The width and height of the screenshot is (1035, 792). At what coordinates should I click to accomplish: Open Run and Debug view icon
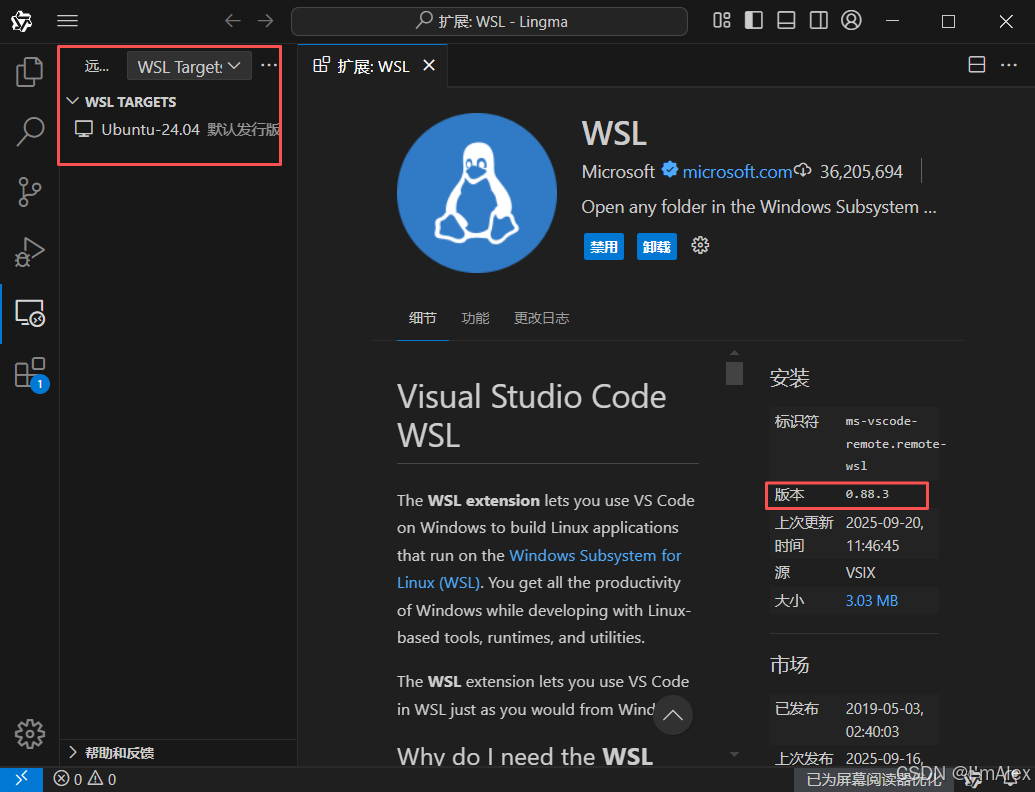(29, 251)
